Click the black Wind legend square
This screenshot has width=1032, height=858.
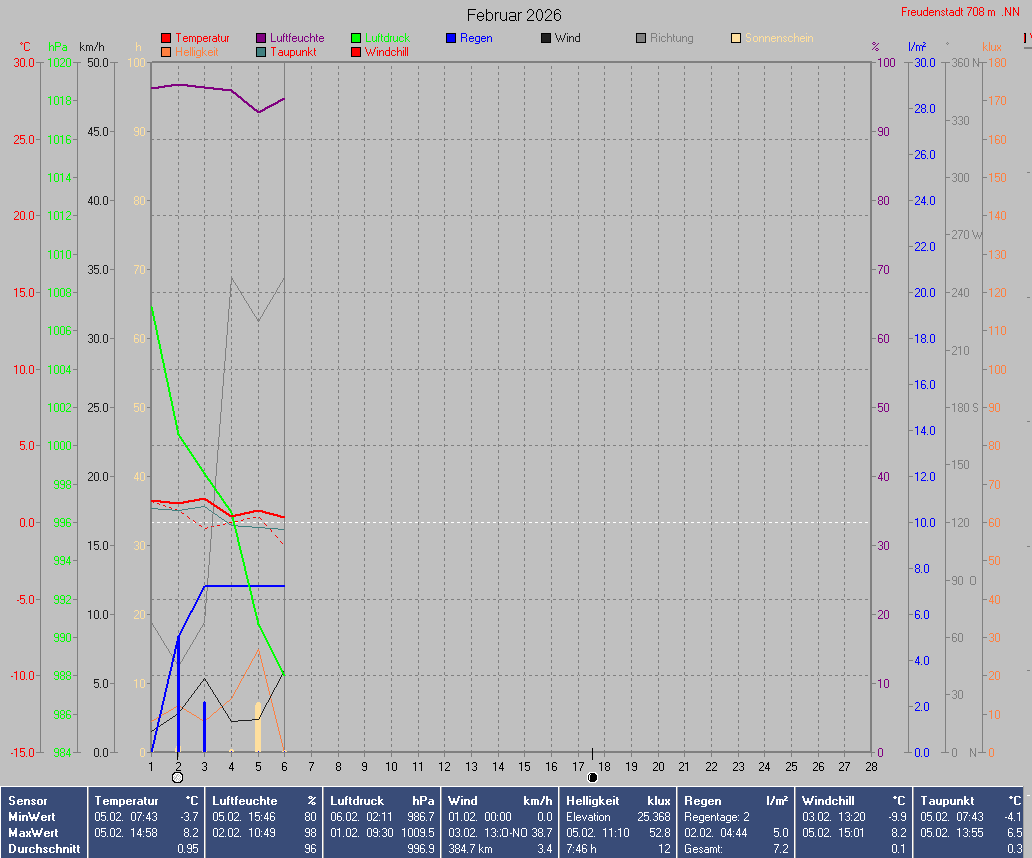[546, 39]
